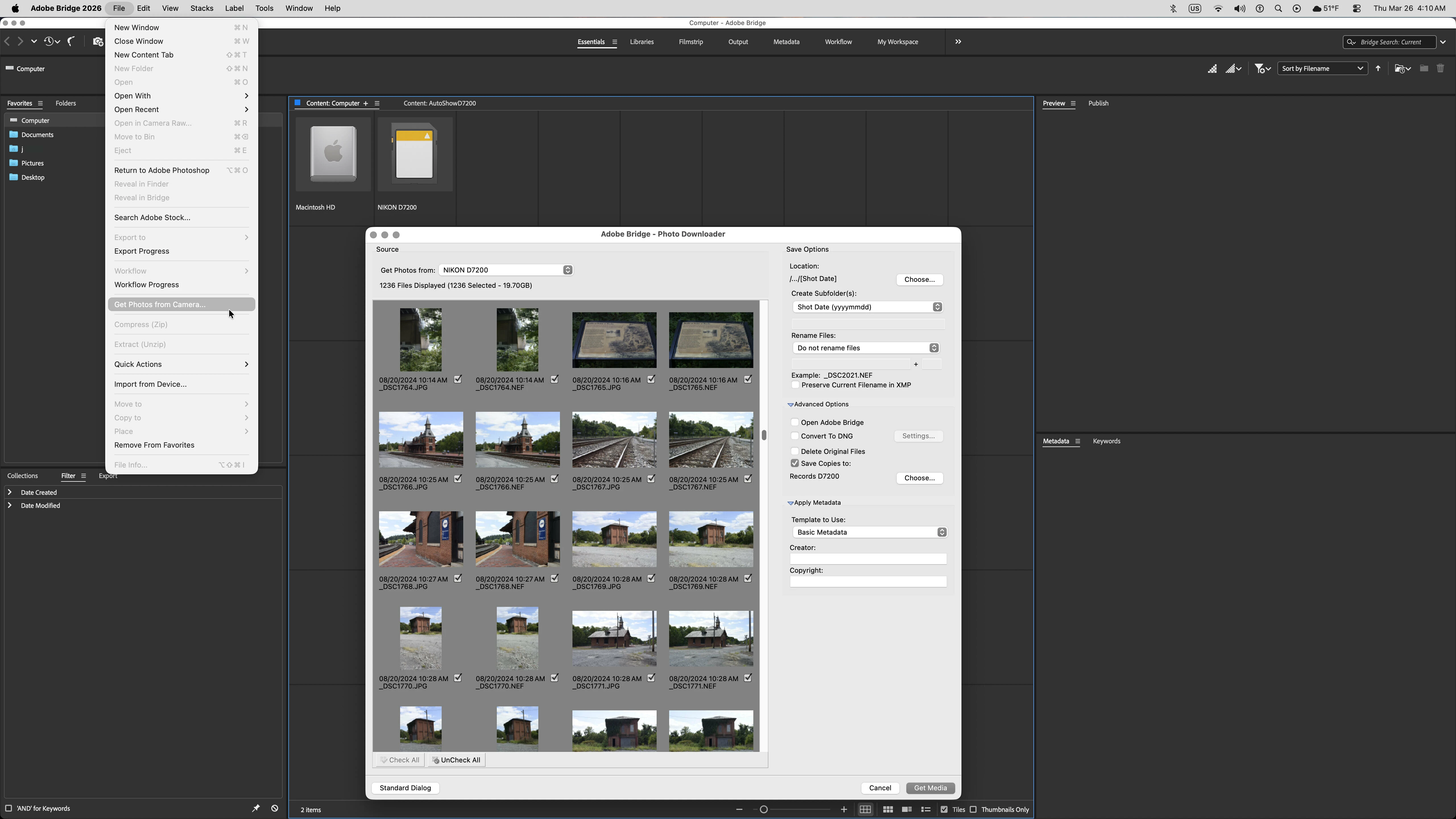Screen dimensions: 1456x819
Task: Collapse the Advanced Options section
Action: (x=791, y=405)
